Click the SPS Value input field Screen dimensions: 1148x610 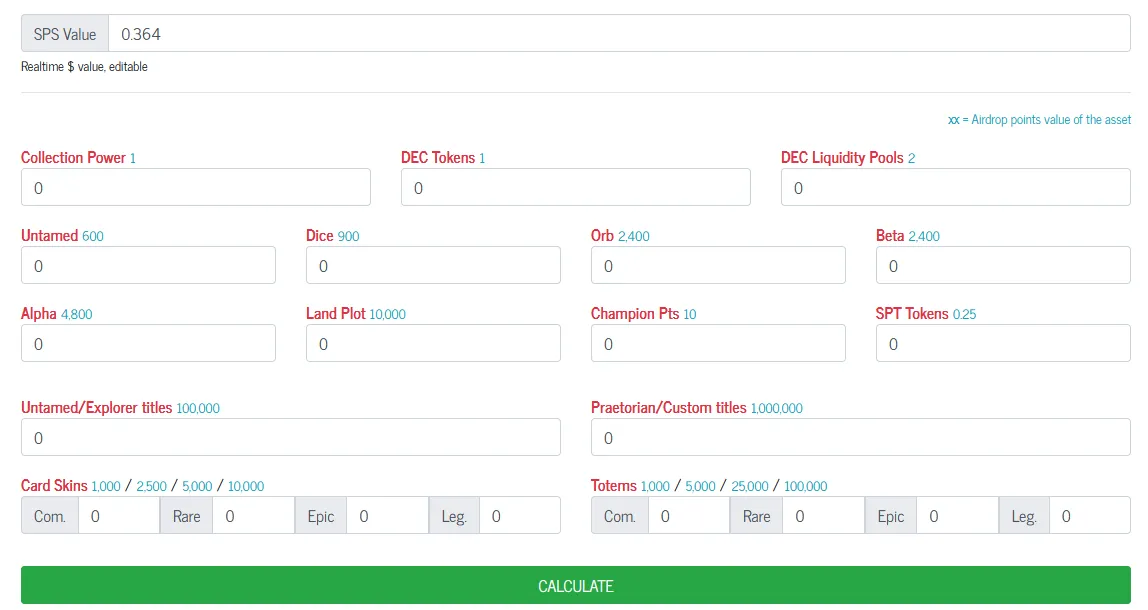(619, 34)
